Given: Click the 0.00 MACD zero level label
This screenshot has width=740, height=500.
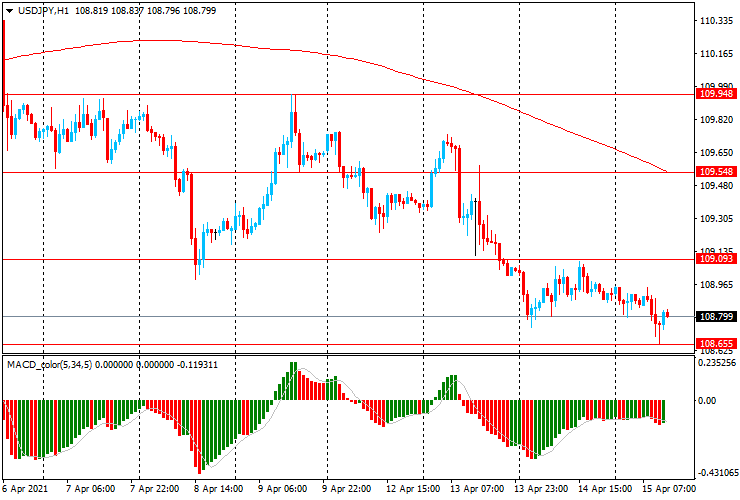Looking at the screenshot, I should pos(706,400).
